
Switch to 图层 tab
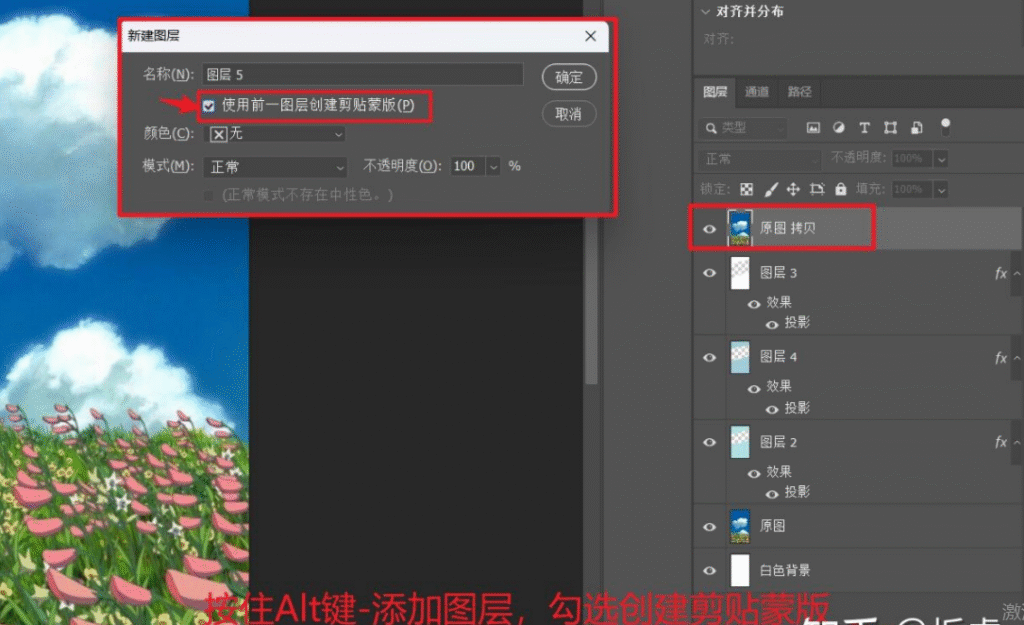[715, 92]
